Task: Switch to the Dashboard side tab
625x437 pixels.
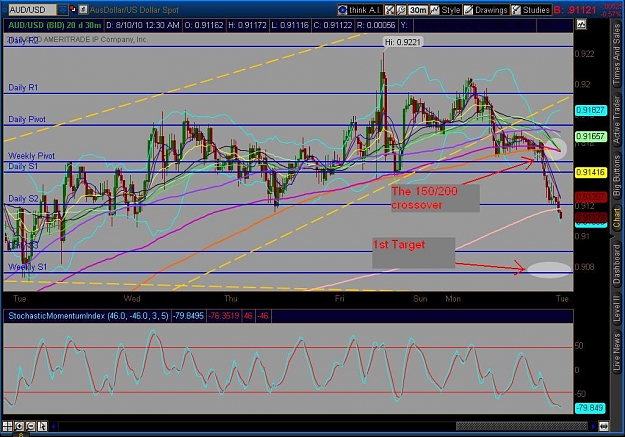Action: [x=617, y=264]
